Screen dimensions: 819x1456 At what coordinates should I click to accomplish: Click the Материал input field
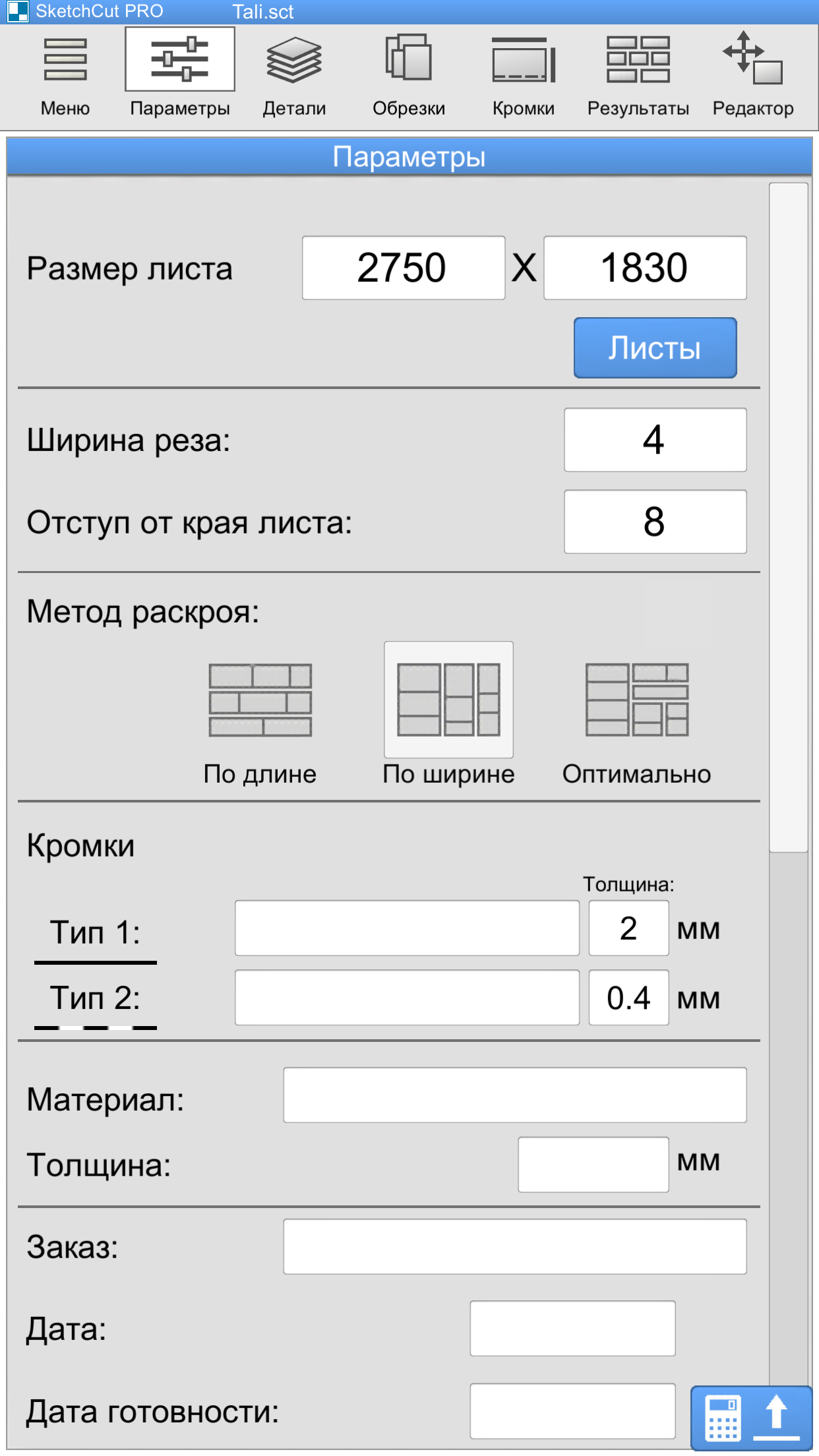pos(515,1095)
